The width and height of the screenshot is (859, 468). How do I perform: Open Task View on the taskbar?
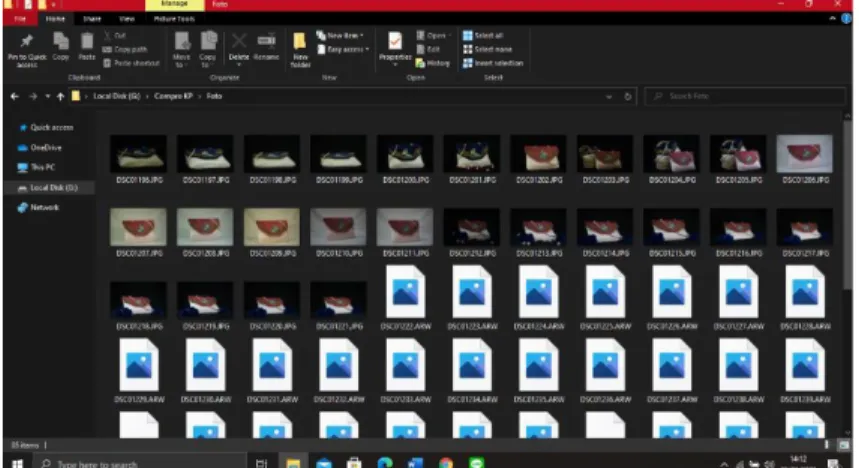(262, 464)
